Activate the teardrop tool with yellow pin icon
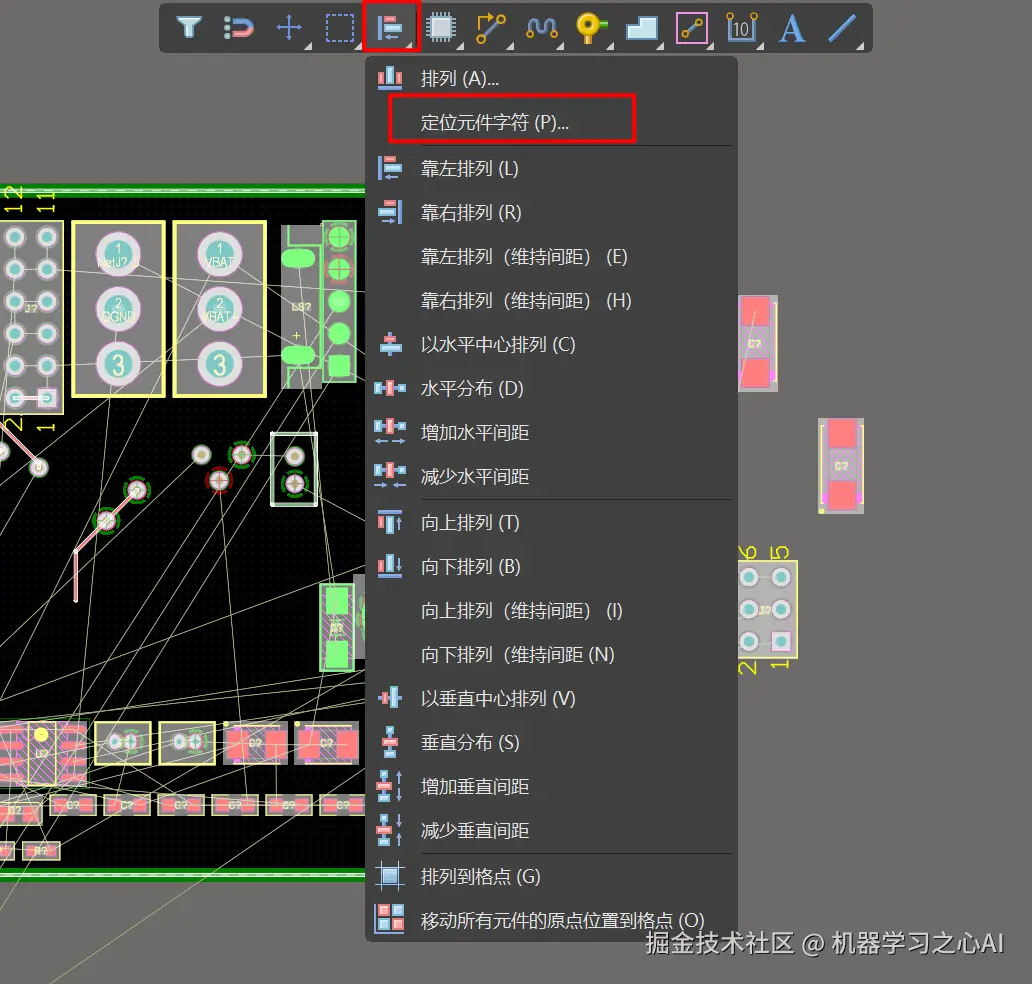 591,28
